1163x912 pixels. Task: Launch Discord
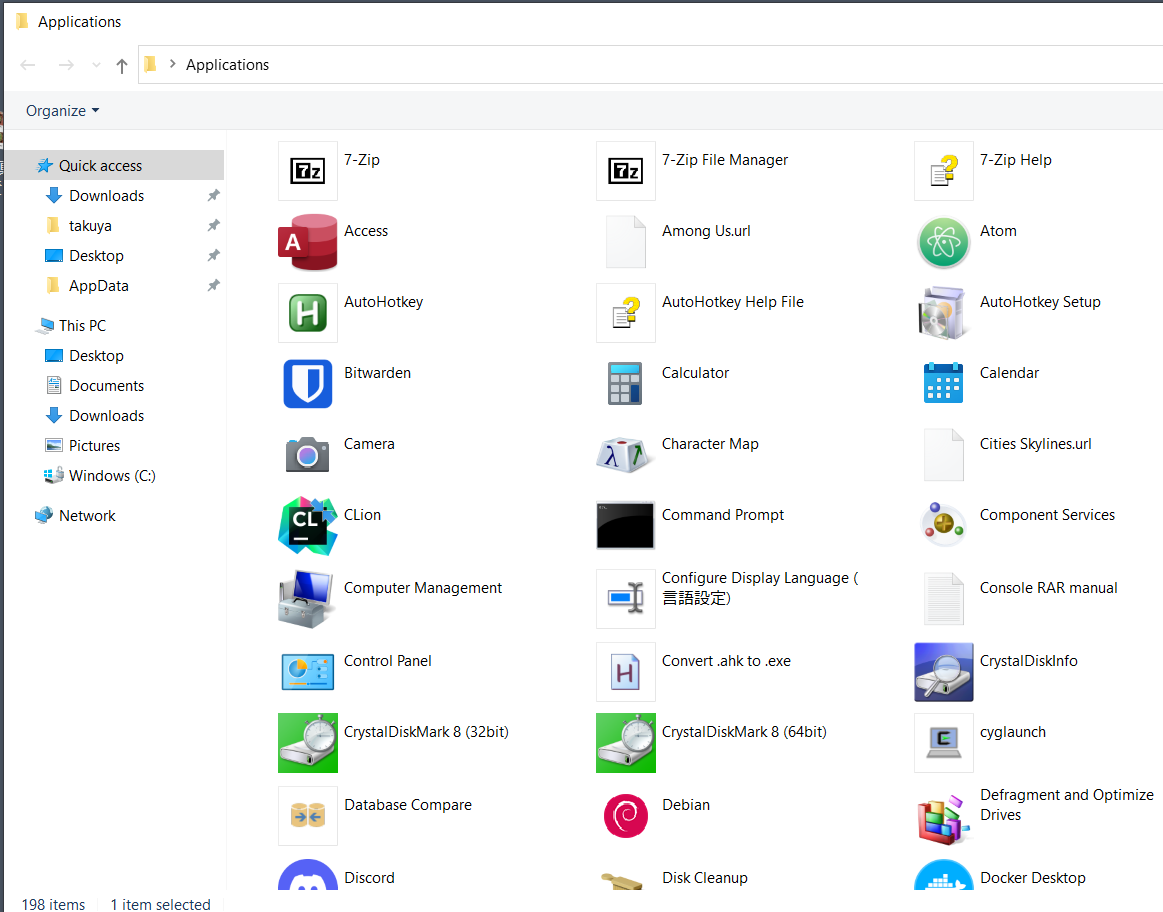(307, 879)
